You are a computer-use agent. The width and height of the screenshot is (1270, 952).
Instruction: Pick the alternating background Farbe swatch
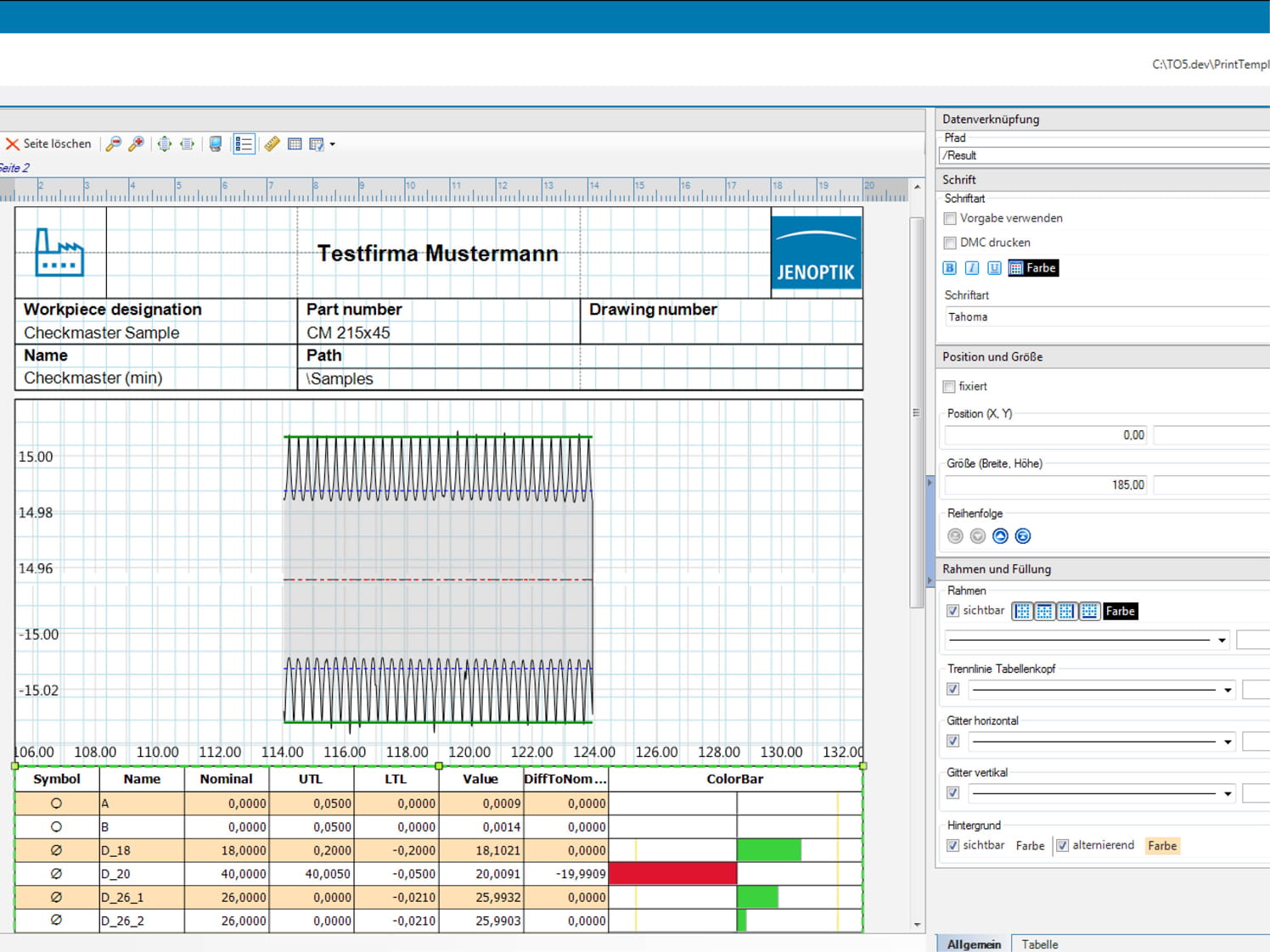[1162, 846]
